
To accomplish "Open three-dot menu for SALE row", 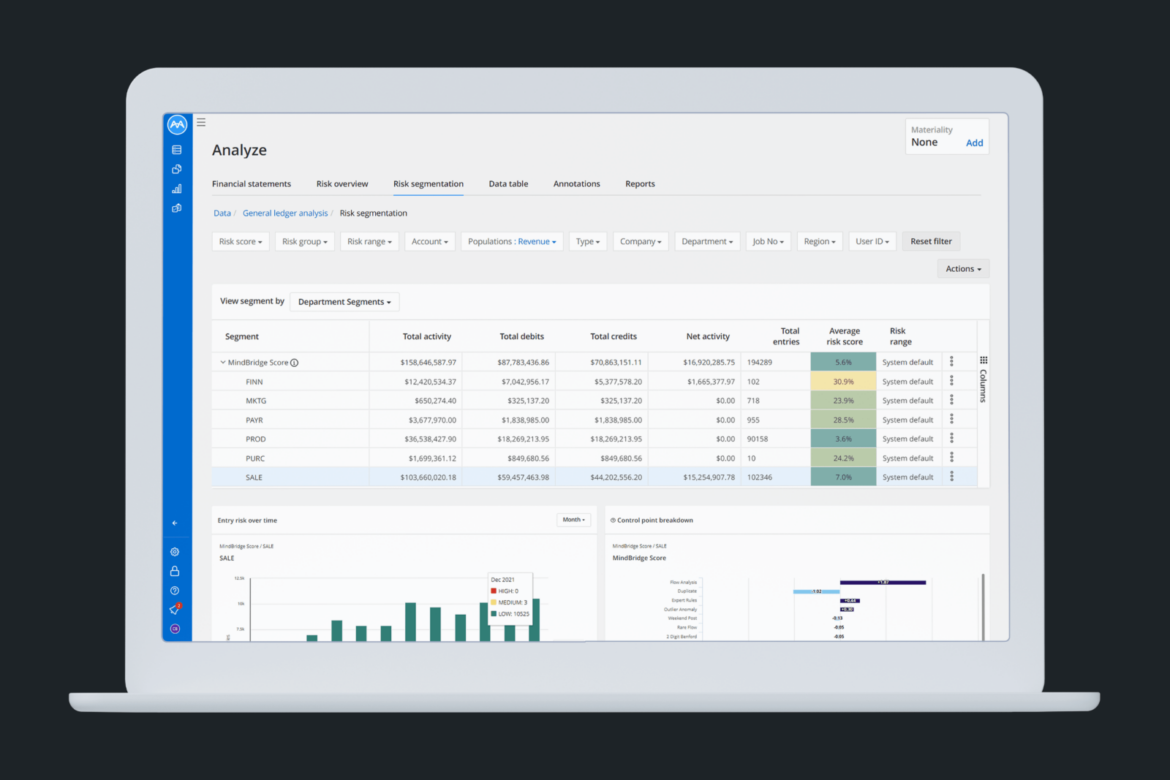I will [x=951, y=477].
